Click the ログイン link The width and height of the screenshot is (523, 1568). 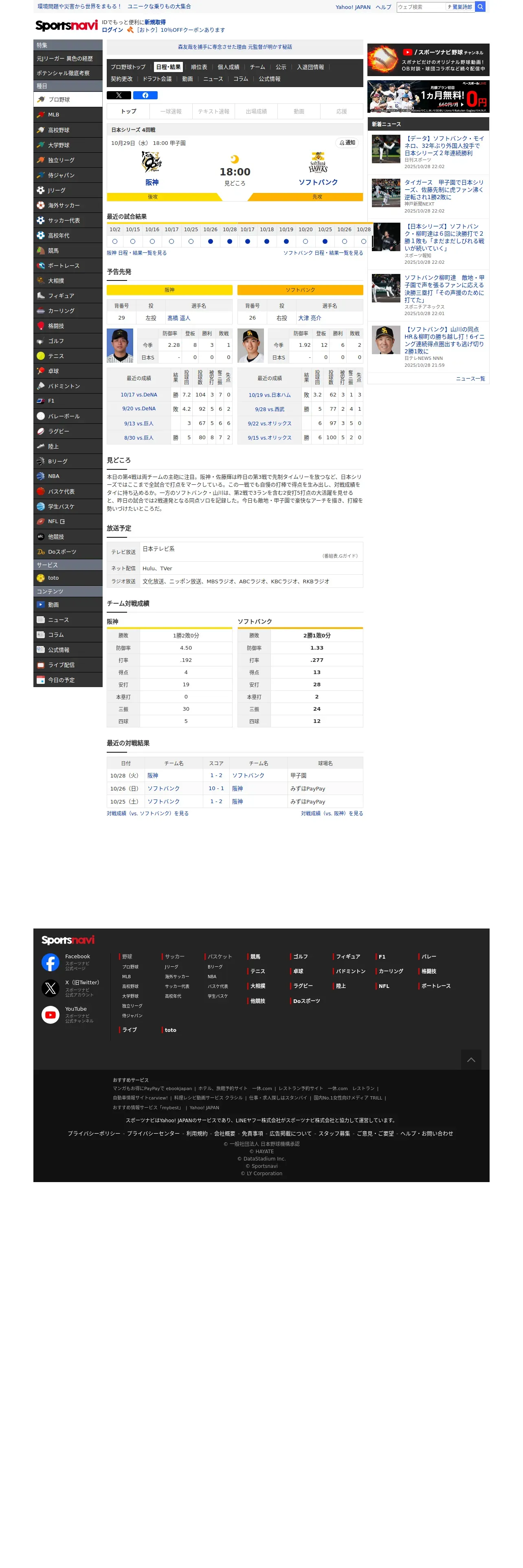(112, 30)
